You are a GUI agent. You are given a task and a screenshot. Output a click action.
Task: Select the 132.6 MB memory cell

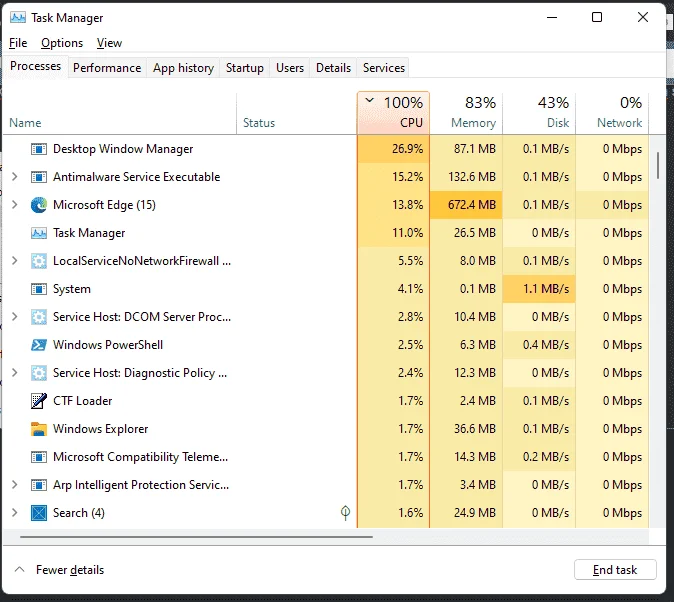pyautogui.click(x=466, y=177)
